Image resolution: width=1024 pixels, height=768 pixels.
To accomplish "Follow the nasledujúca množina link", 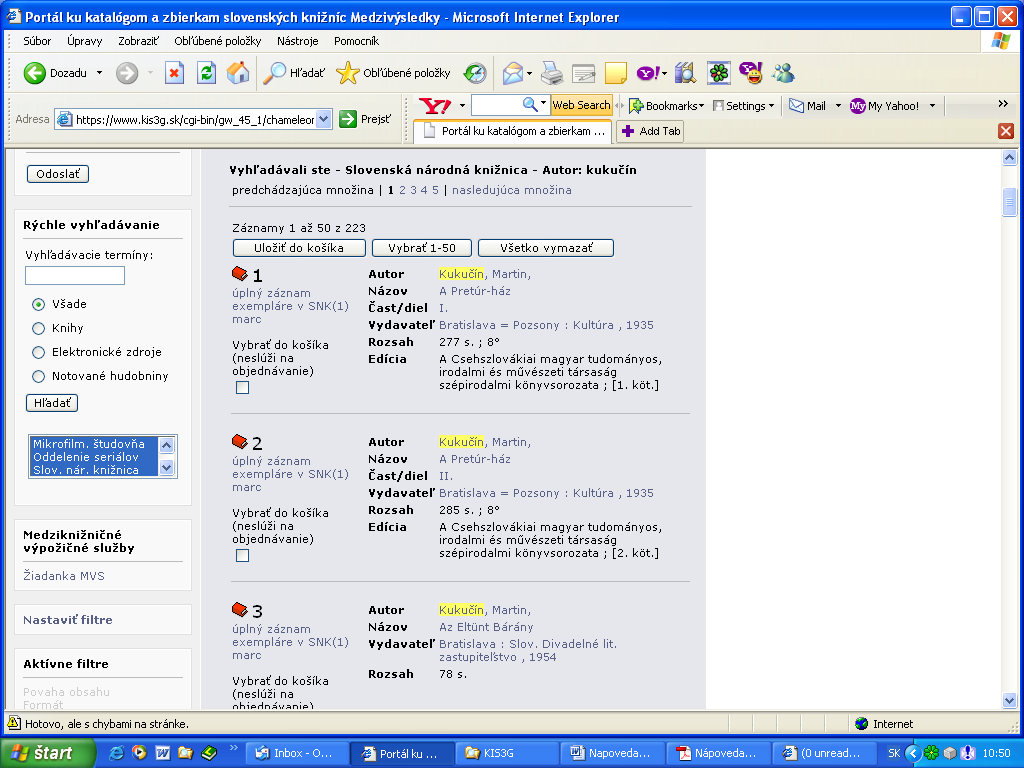I will [511, 190].
